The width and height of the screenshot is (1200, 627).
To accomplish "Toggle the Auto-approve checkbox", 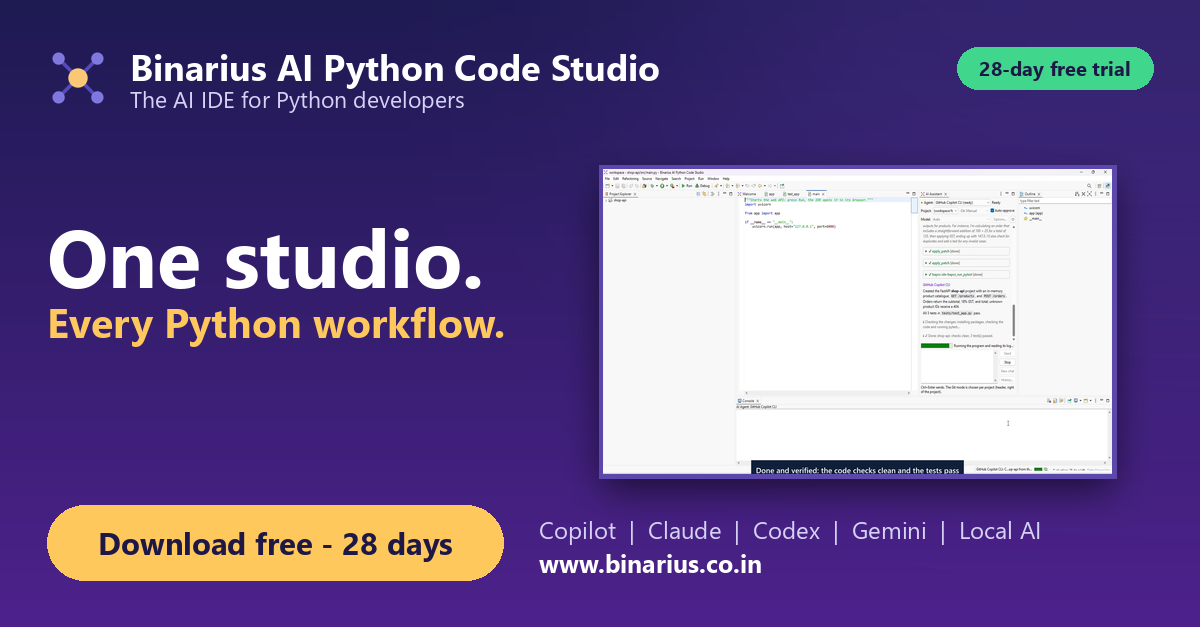I will click(992, 211).
